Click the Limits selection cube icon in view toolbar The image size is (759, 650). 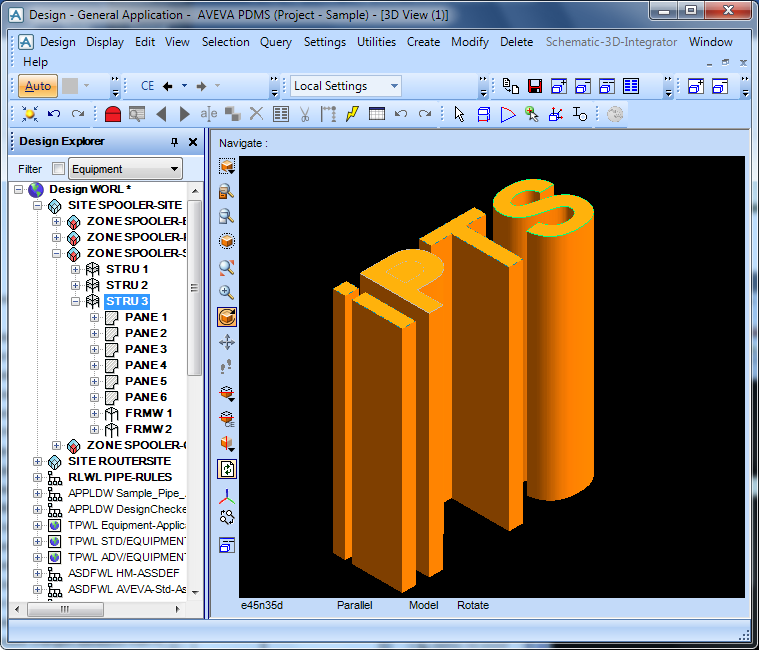point(227,166)
